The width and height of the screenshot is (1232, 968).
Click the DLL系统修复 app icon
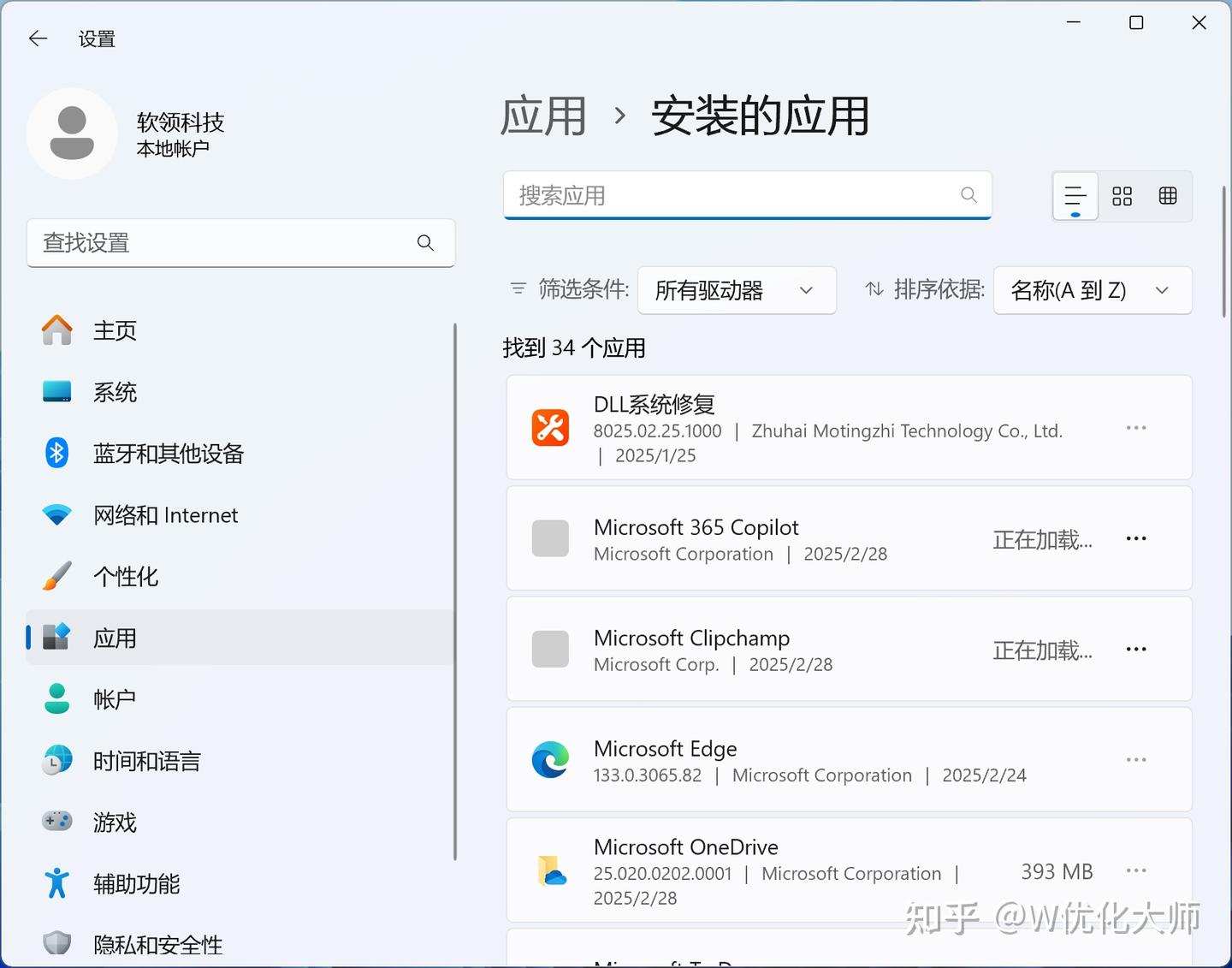coord(550,428)
